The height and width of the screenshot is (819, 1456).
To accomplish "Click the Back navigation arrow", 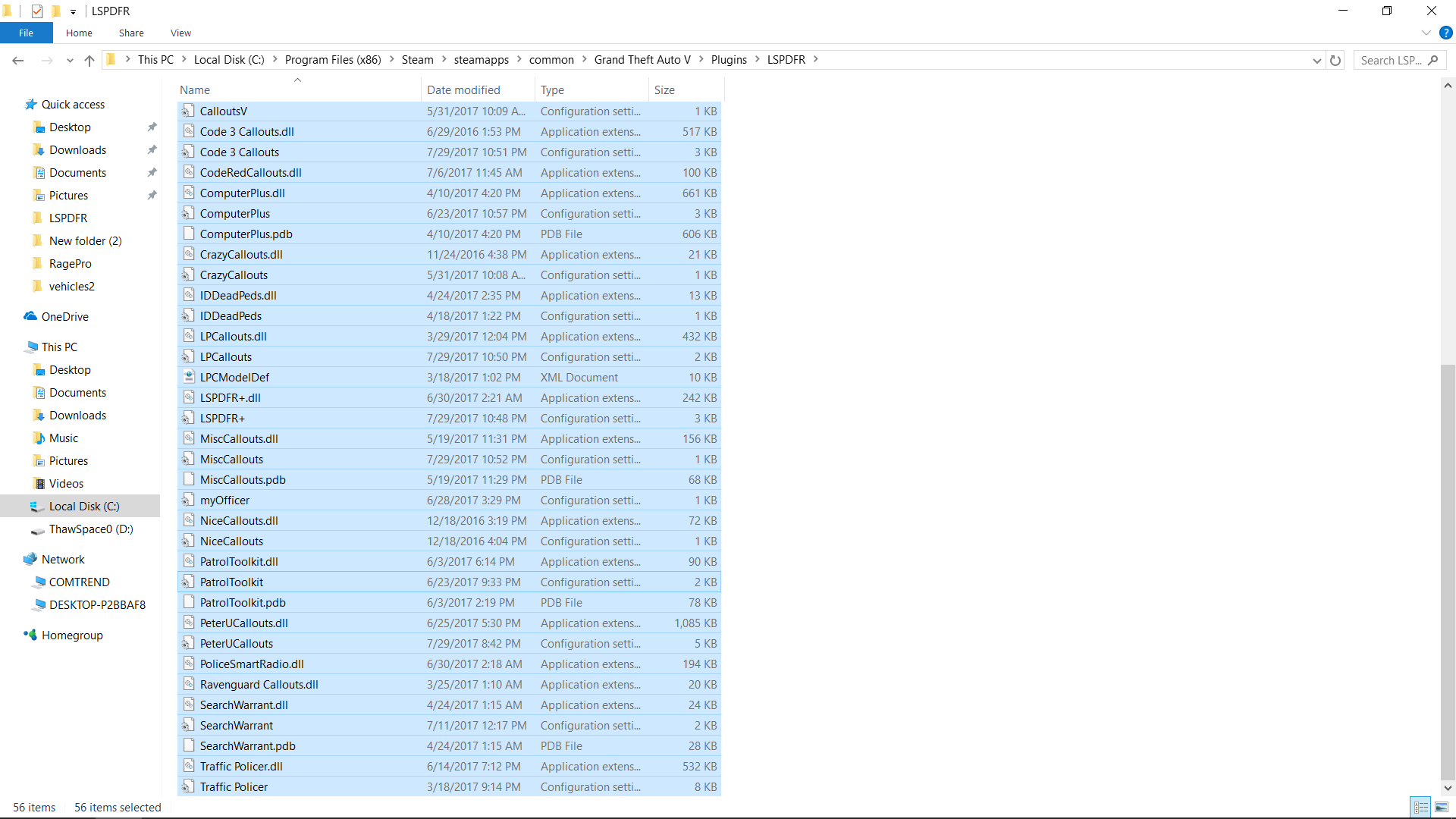I will click(x=18, y=60).
